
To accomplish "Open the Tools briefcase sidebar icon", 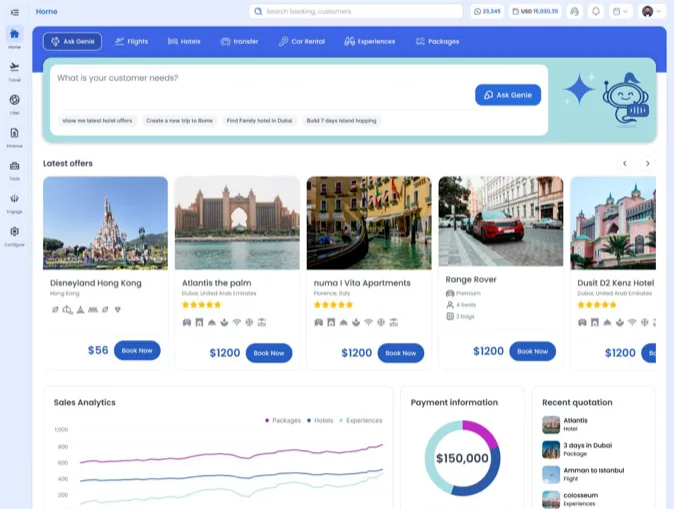I will (x=14, y=166).
